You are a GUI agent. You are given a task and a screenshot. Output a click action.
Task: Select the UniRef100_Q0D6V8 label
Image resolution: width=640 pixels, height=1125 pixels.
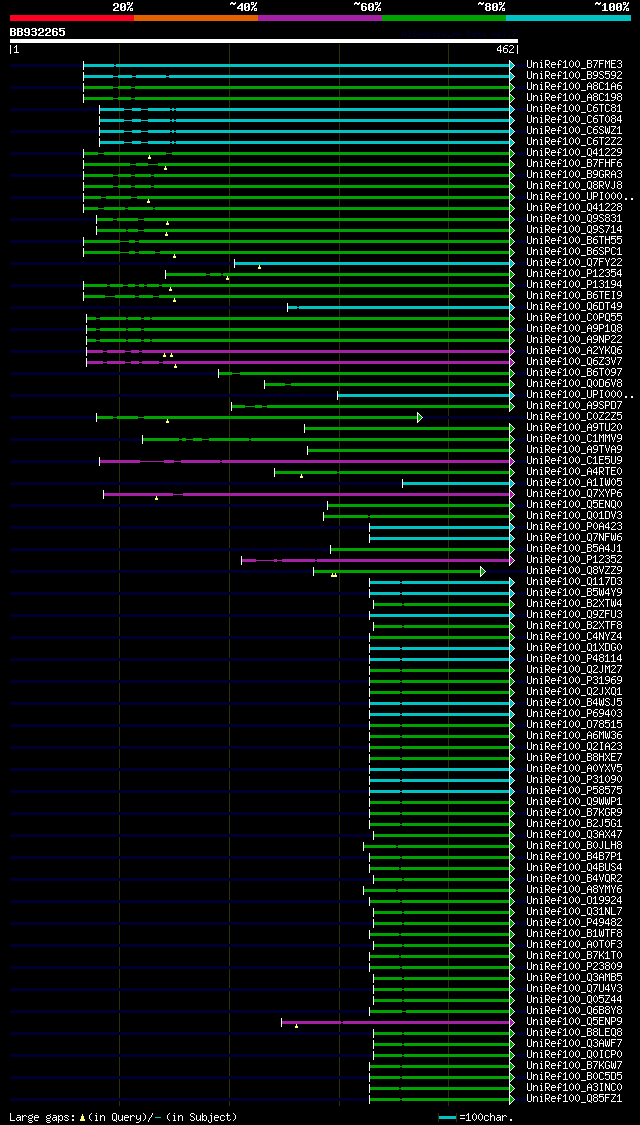point(574,384)
